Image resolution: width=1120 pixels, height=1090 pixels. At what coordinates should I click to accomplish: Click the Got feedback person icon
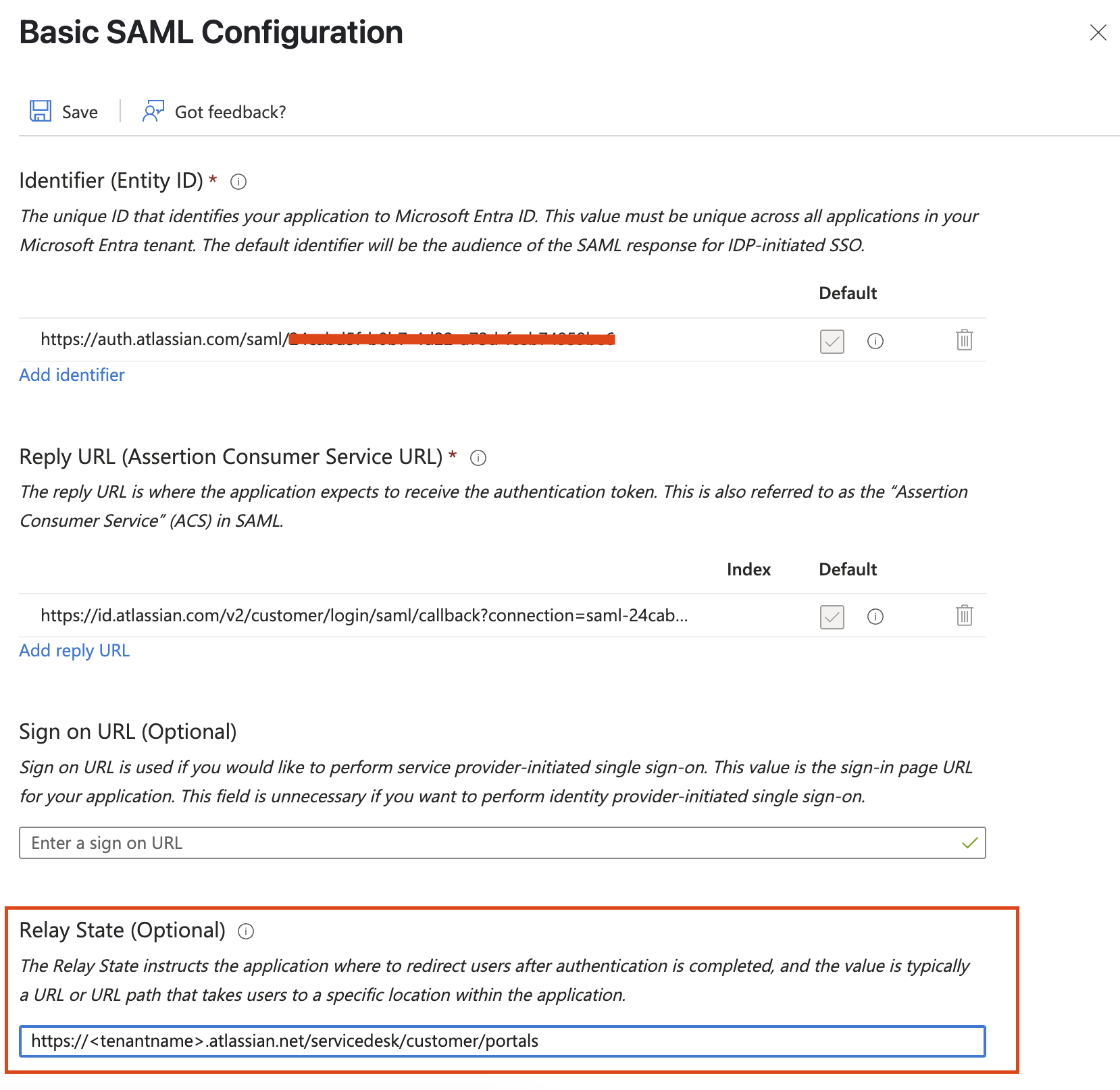(x=153, y=111)
